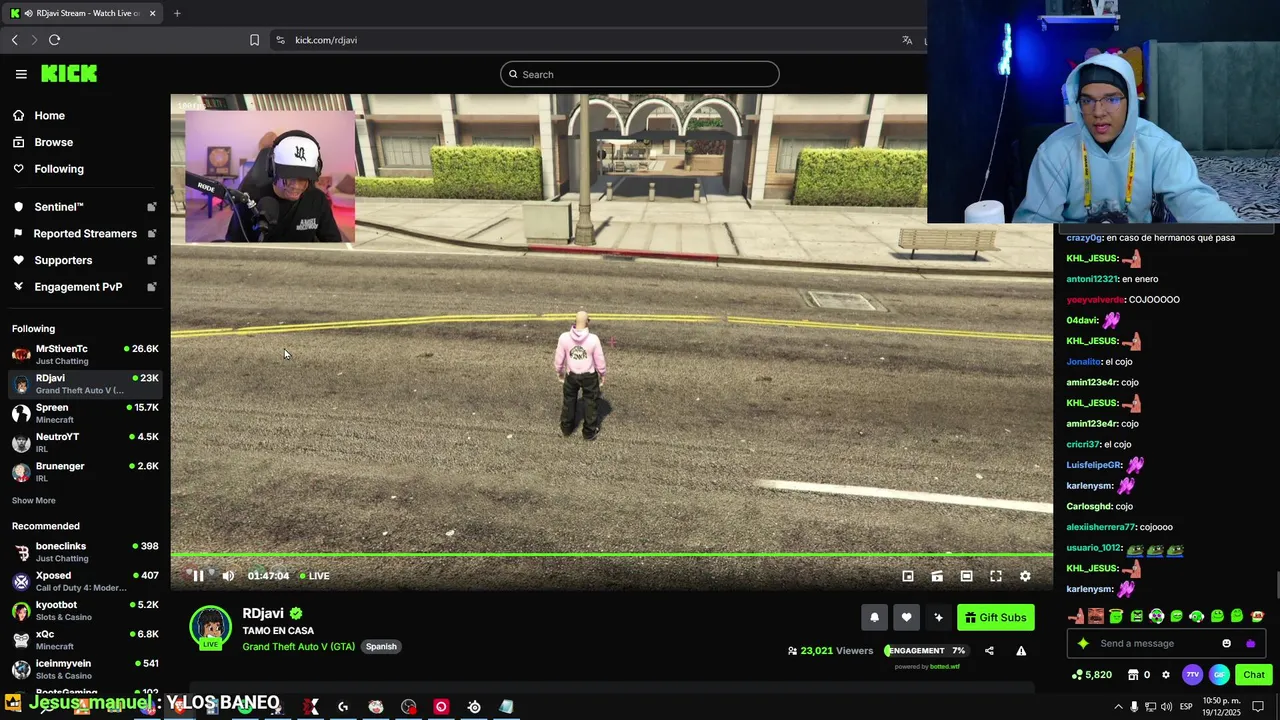Go back in browser history
This screenshot has width=1280, height=720.
pyautogui.click(x=14, y=40)
